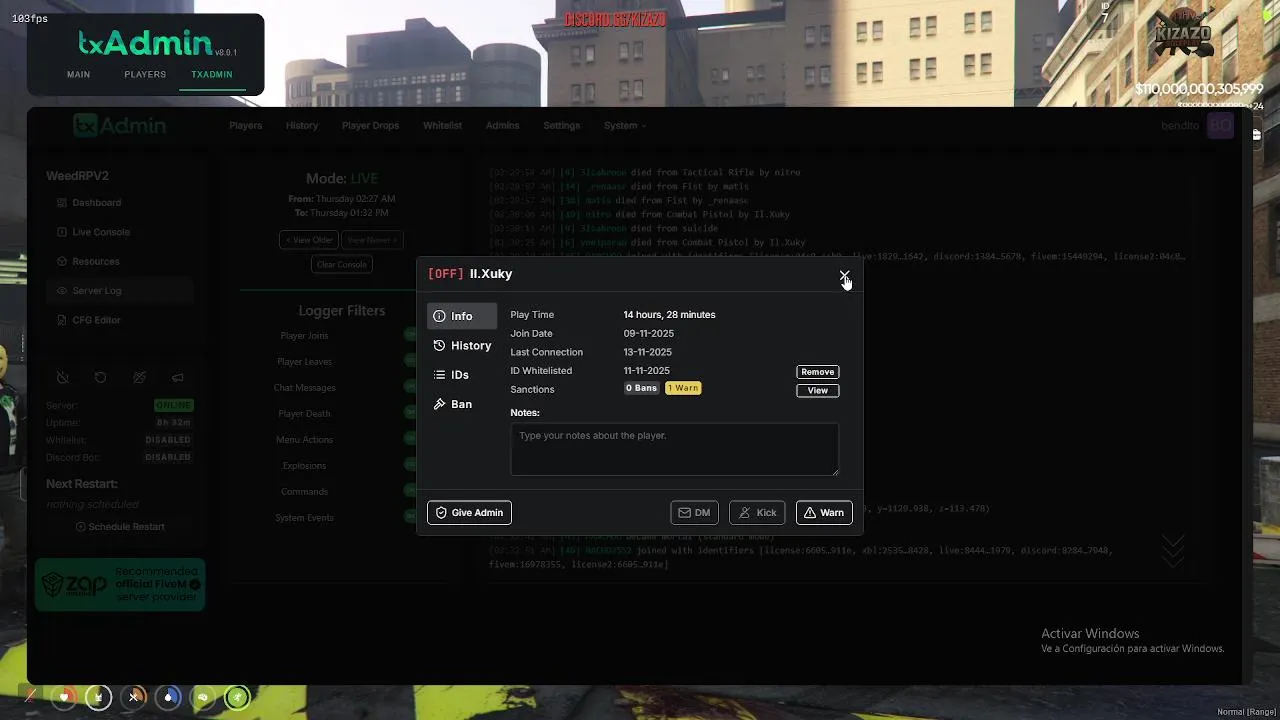Expand the System dropdown menu
Viewport: 1280px width, 720px height.
click(624, 126)
